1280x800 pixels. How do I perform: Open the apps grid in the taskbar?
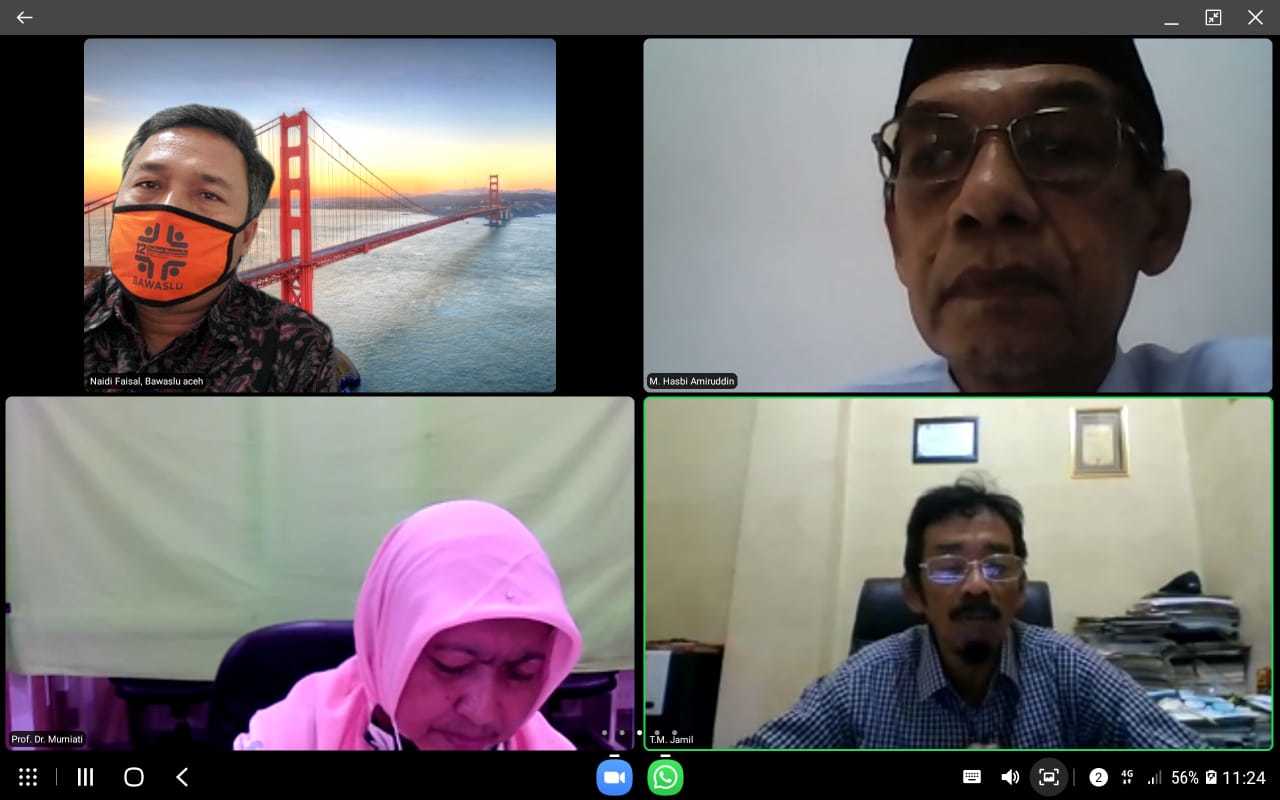click(x=28, y=777)
